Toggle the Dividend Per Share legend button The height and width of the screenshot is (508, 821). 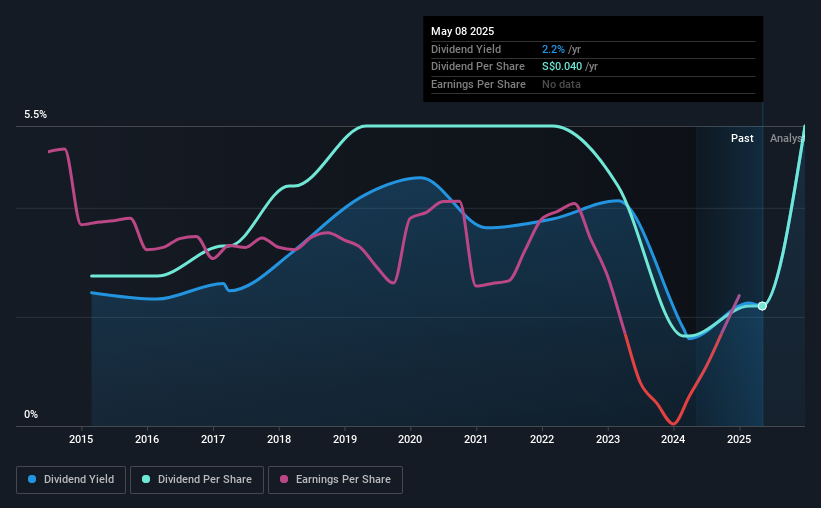pos(197,480)
